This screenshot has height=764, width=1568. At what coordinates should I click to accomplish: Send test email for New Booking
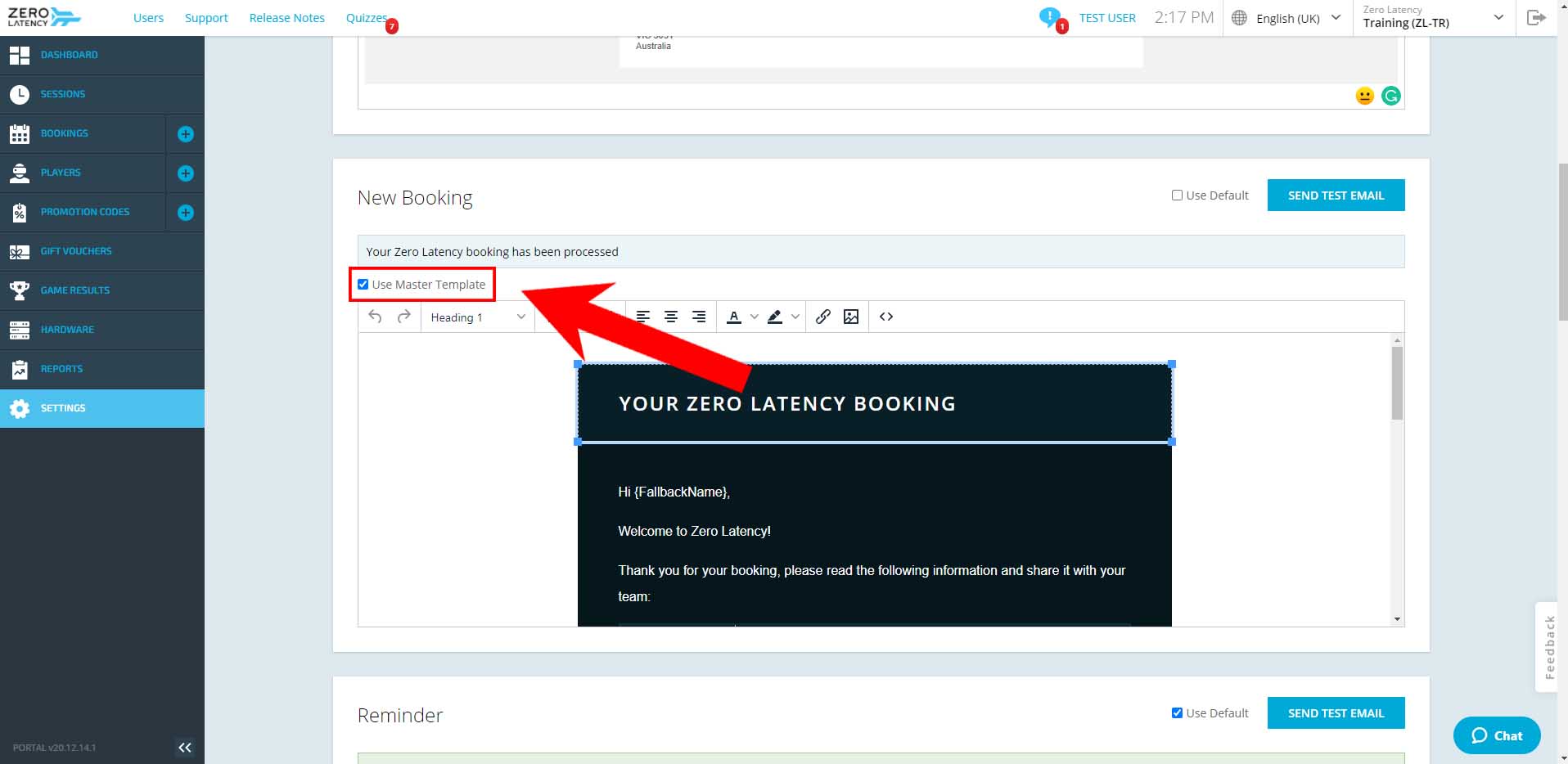(1336, 195)
